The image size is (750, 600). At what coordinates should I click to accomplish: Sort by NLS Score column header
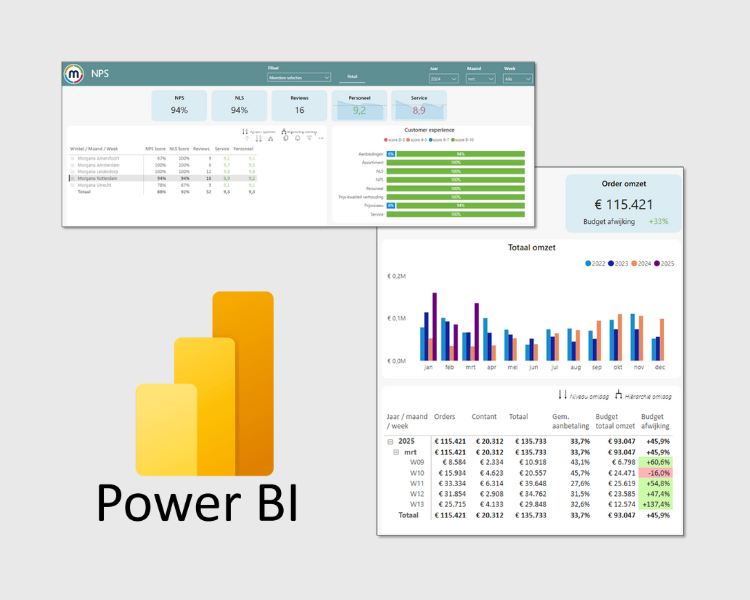179,149
